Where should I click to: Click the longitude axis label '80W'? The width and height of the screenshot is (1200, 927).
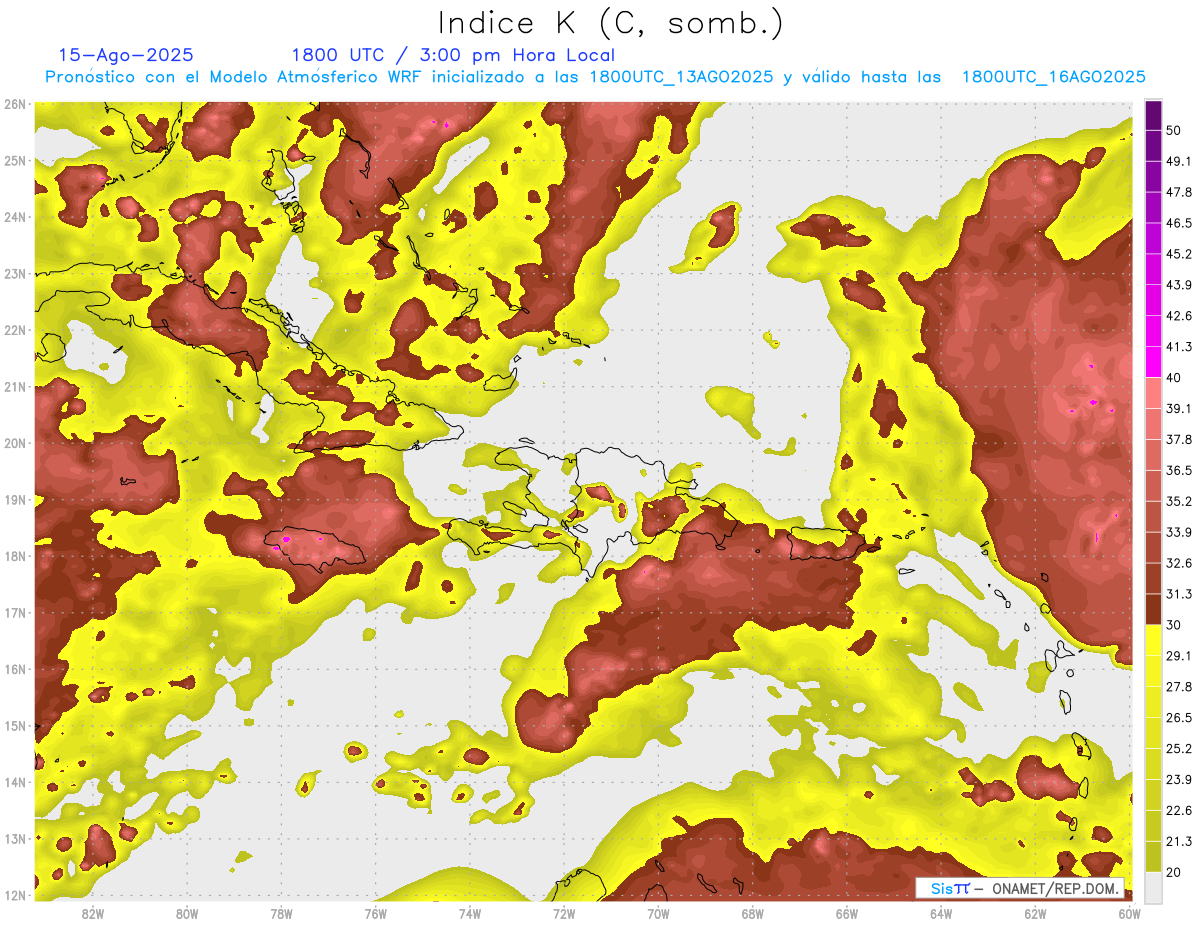[187, 913]
